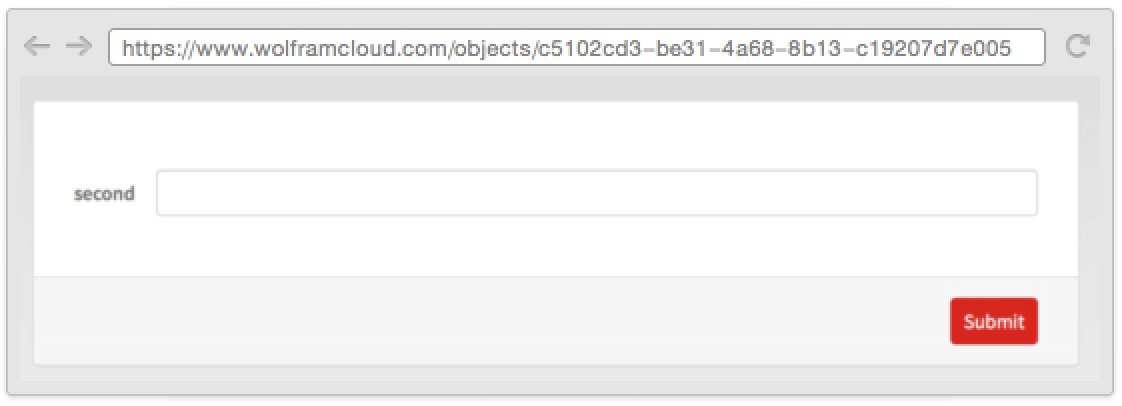Submit the form with the red button
Image resolution: width=1122 pixels, height=406 pixels.
click(x=994, y=322)
